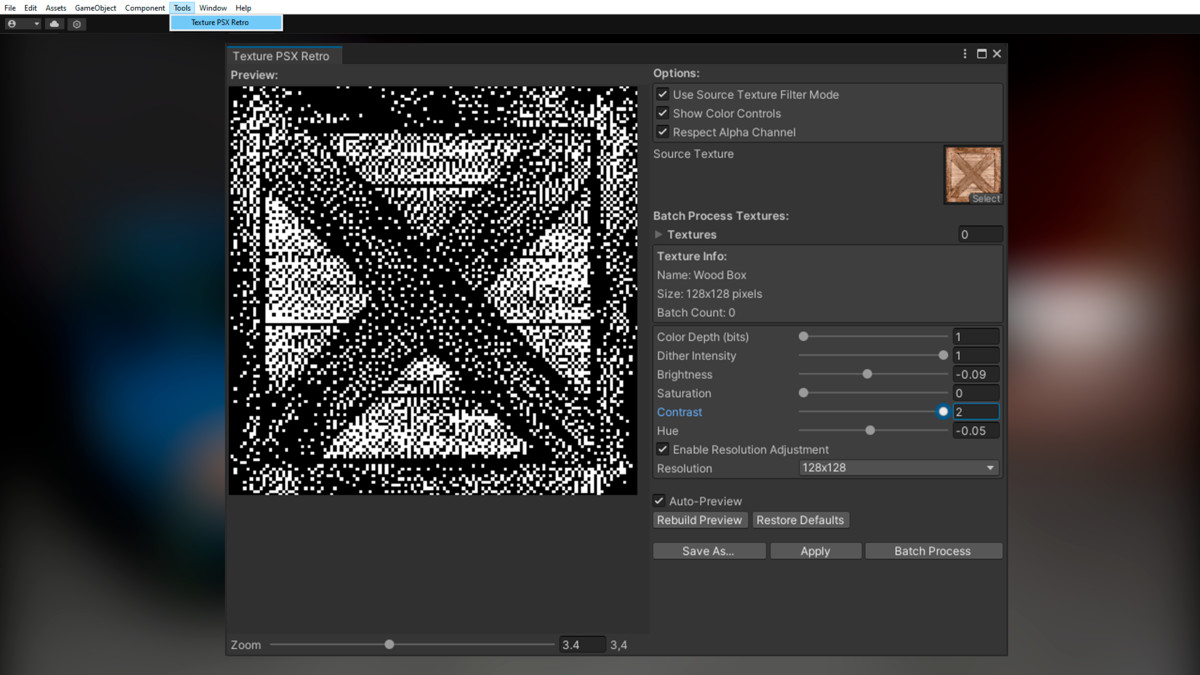Click the cloud services icon
Image resolution: width=1200 pixels, height=675 pixels.
tap(54, 24)
